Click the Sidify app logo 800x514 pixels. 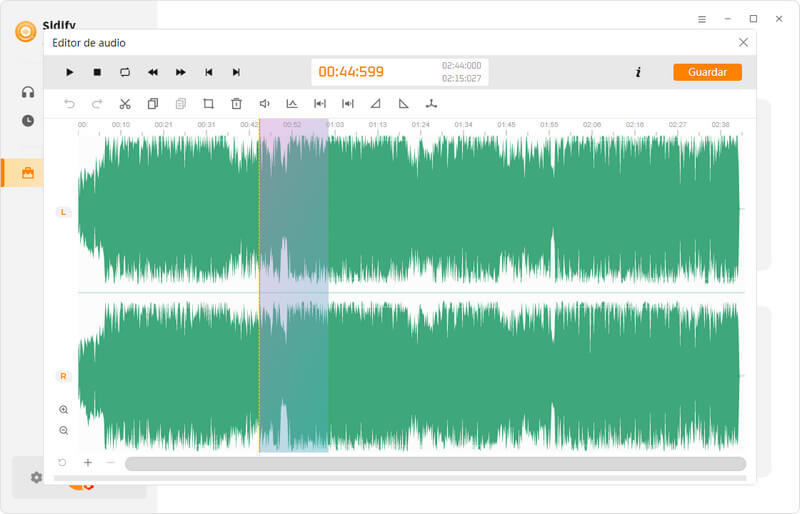tap(26, 31)
